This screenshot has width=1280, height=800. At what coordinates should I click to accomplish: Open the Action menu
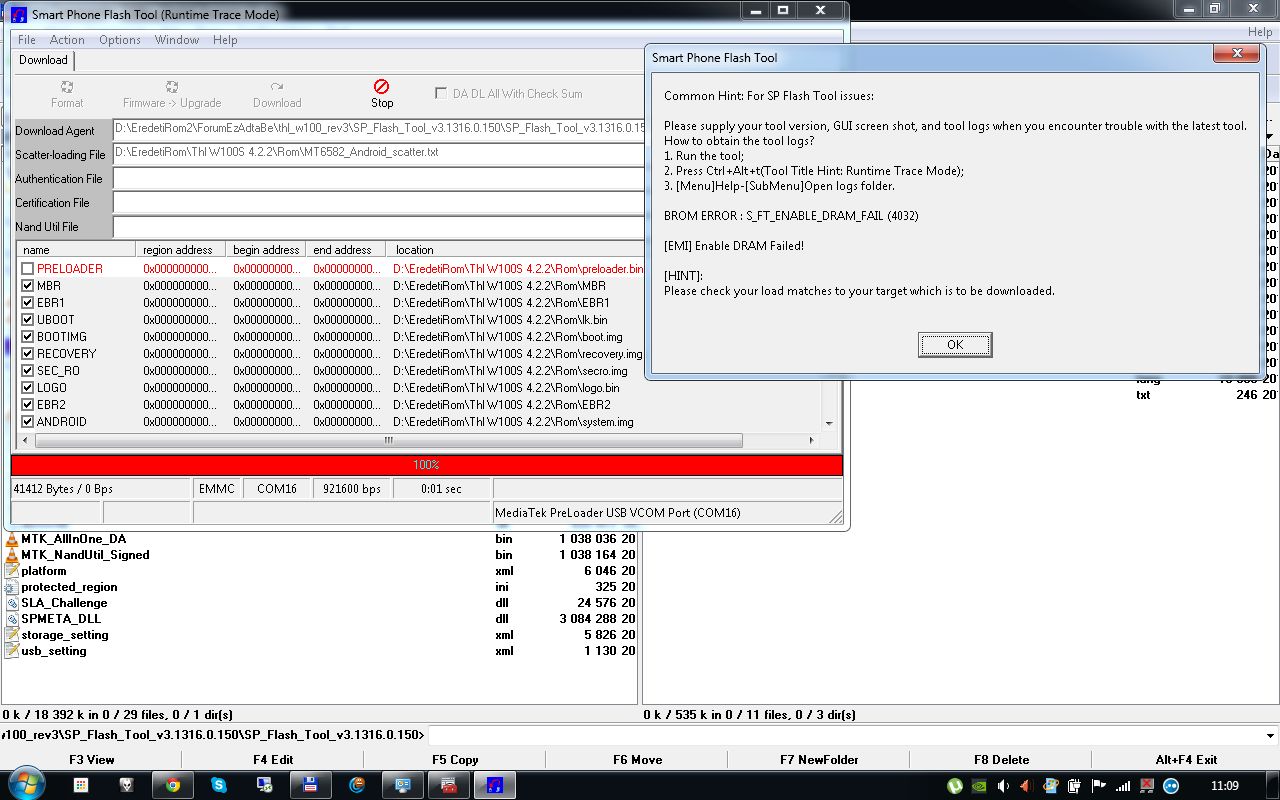pyautogui.click(x=67, y=40)
